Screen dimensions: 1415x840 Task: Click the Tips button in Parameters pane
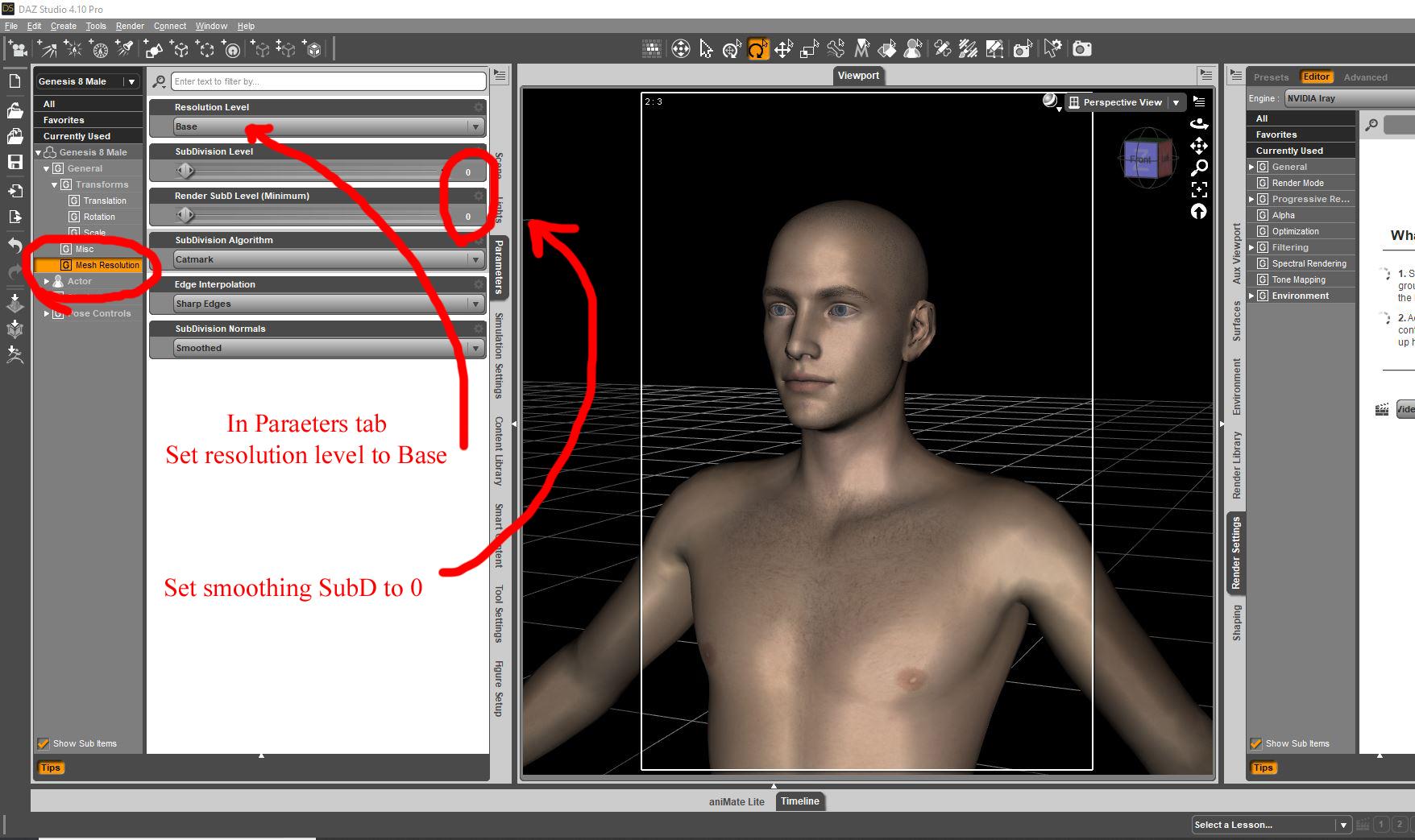point(50,768)
